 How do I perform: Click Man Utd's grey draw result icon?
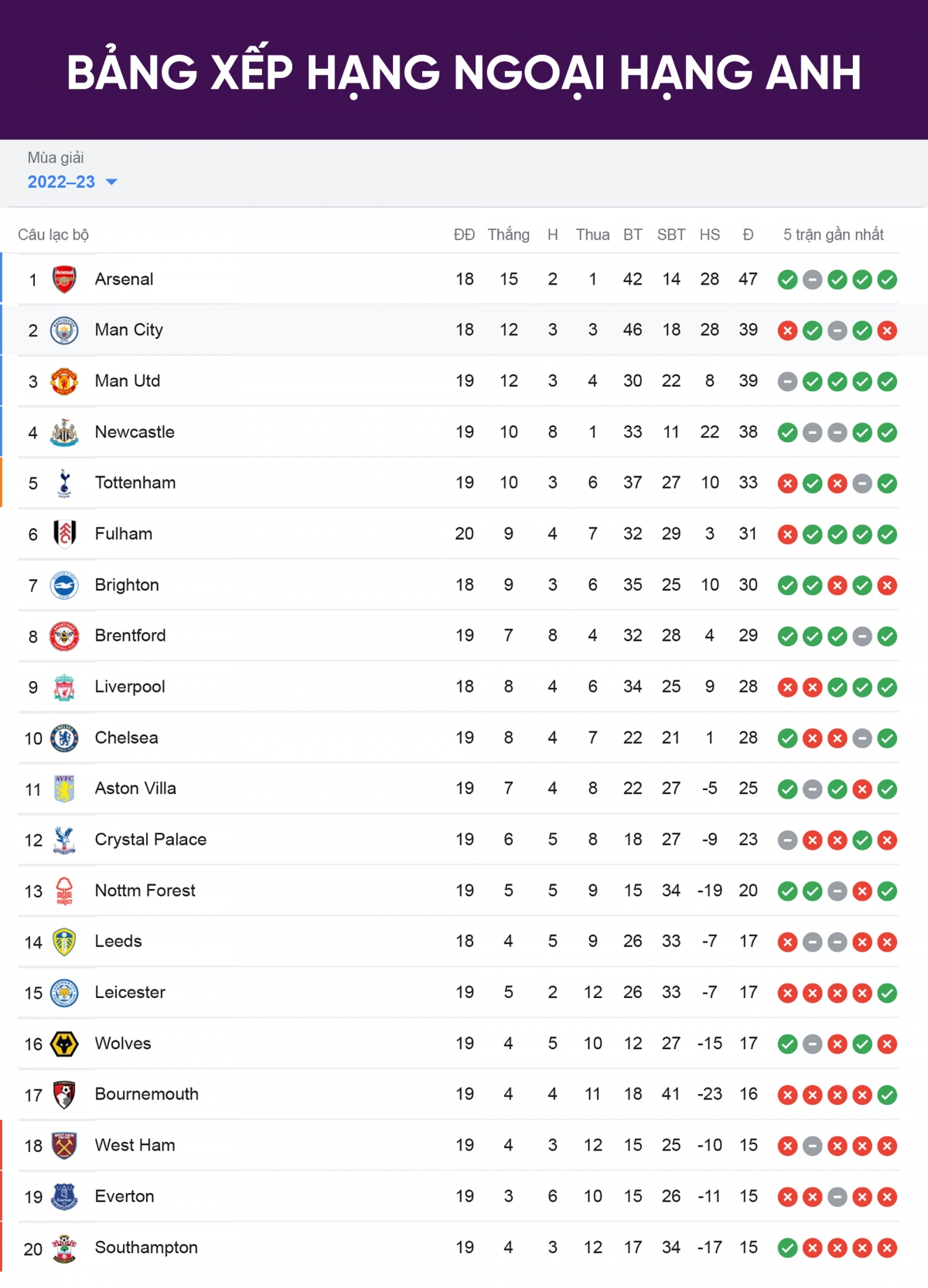[787, 382]
